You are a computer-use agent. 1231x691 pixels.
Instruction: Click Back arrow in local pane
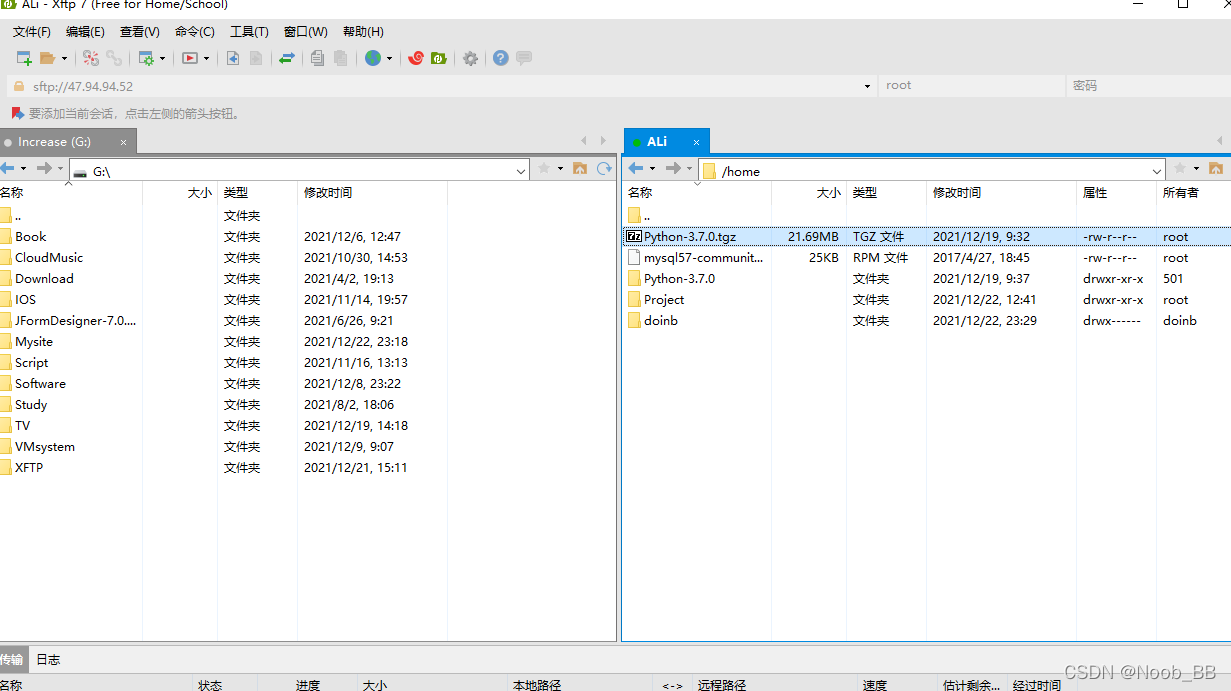point(9,169)
